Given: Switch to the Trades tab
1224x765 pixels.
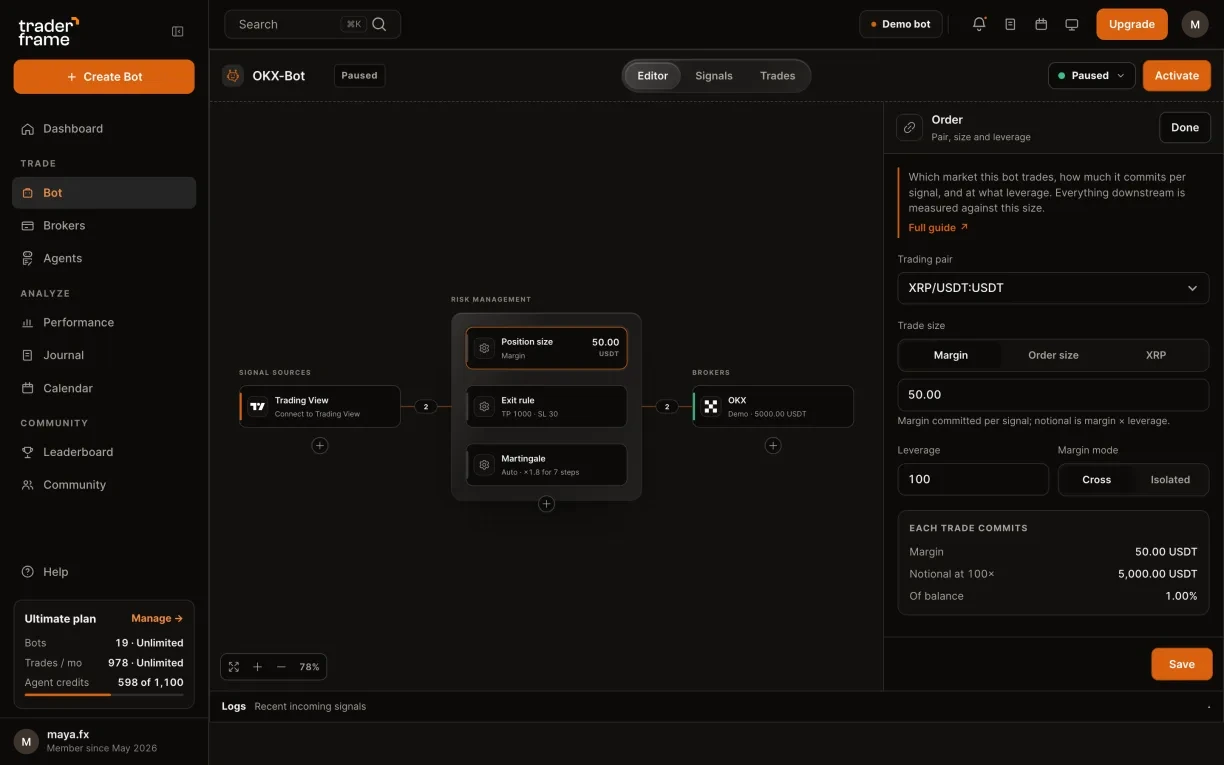Looking at the screenshot, I should pyautogui.click(x=778, y=76).
